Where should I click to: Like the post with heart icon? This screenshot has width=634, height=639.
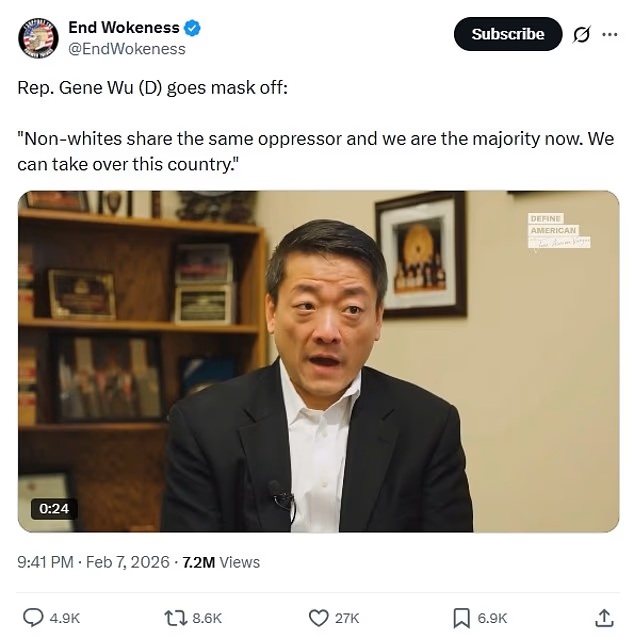319,618
